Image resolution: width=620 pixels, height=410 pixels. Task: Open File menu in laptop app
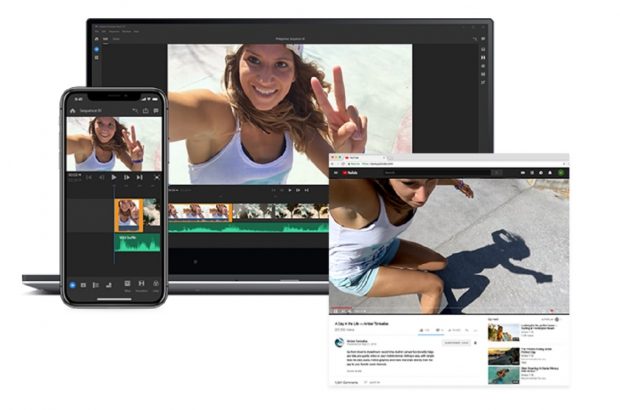pos(97,31)
